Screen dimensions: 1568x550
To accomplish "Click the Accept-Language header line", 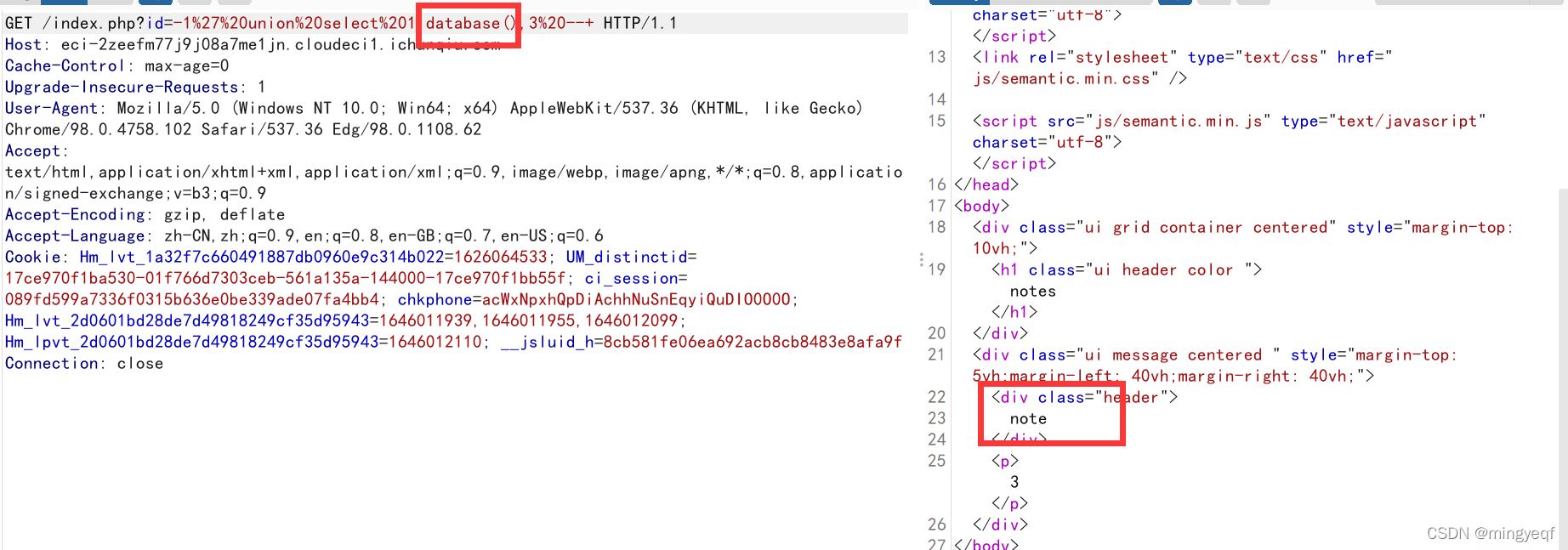I will coord(304,235).
